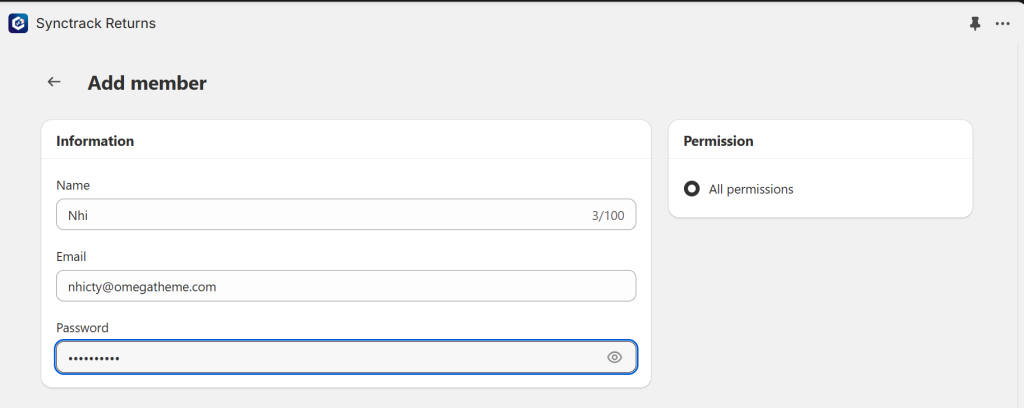Click the 3/100 character counter
This screenshot has width=1024, height=408.
tap(608, 215)
